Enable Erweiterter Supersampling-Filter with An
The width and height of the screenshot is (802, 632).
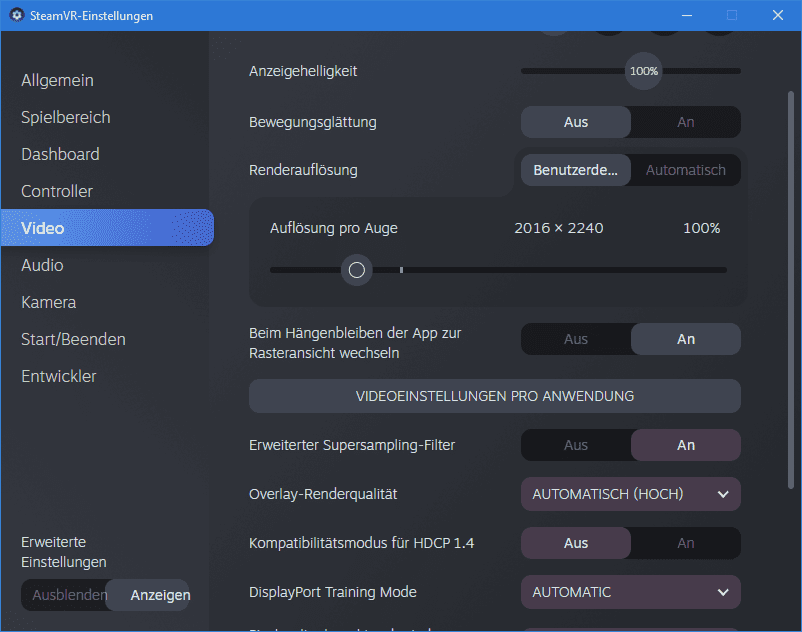[686, 445]
